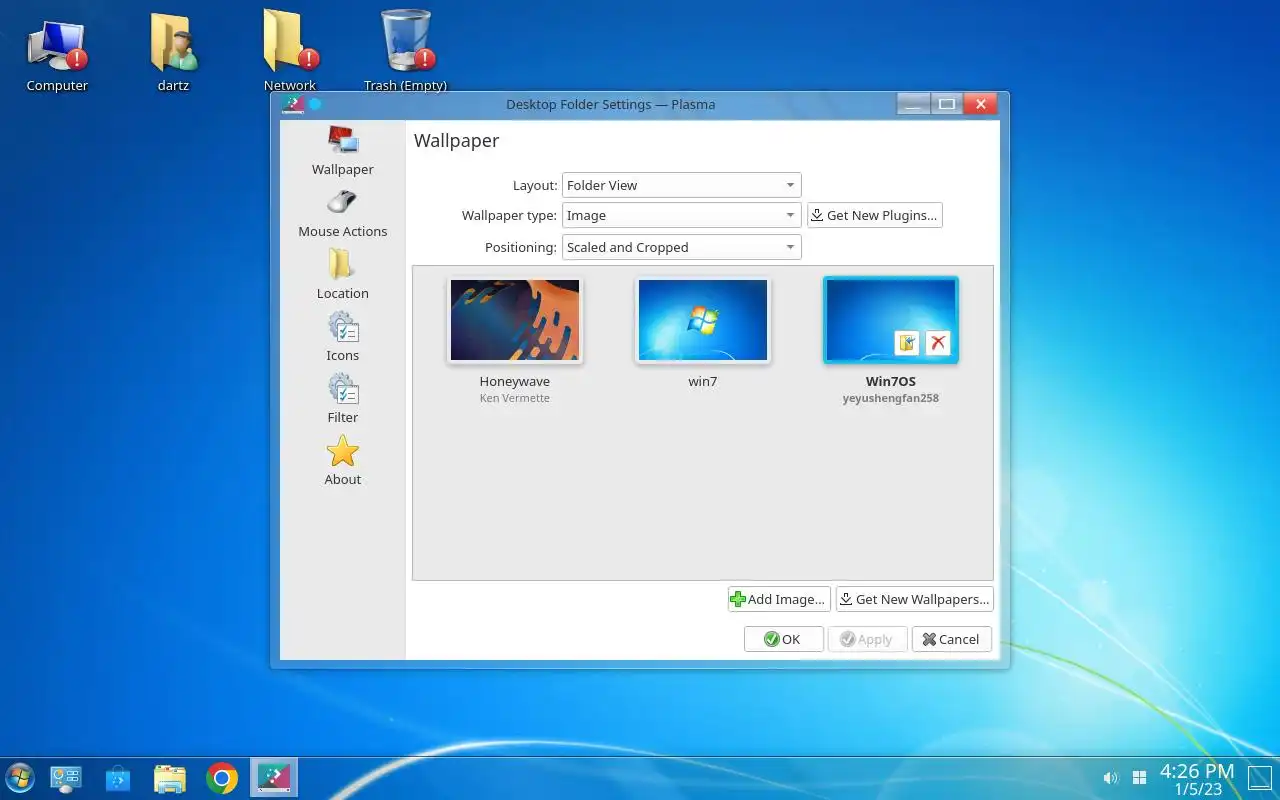Select the win7 wallpaper thumbnail
This screenshot has height=800, width=1280.
(x=703, y=320)
